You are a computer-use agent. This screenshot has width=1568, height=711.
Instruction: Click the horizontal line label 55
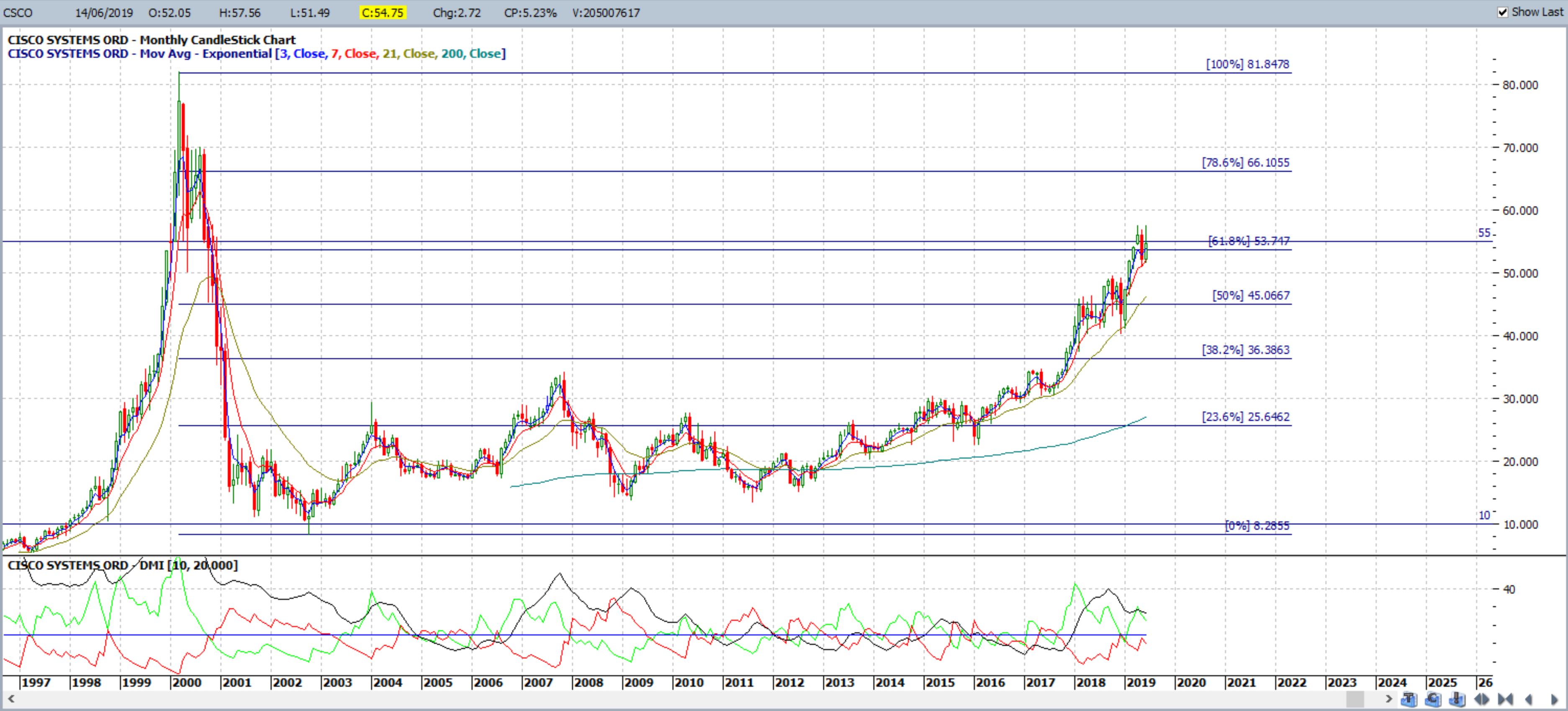[x=1485, y=233]
